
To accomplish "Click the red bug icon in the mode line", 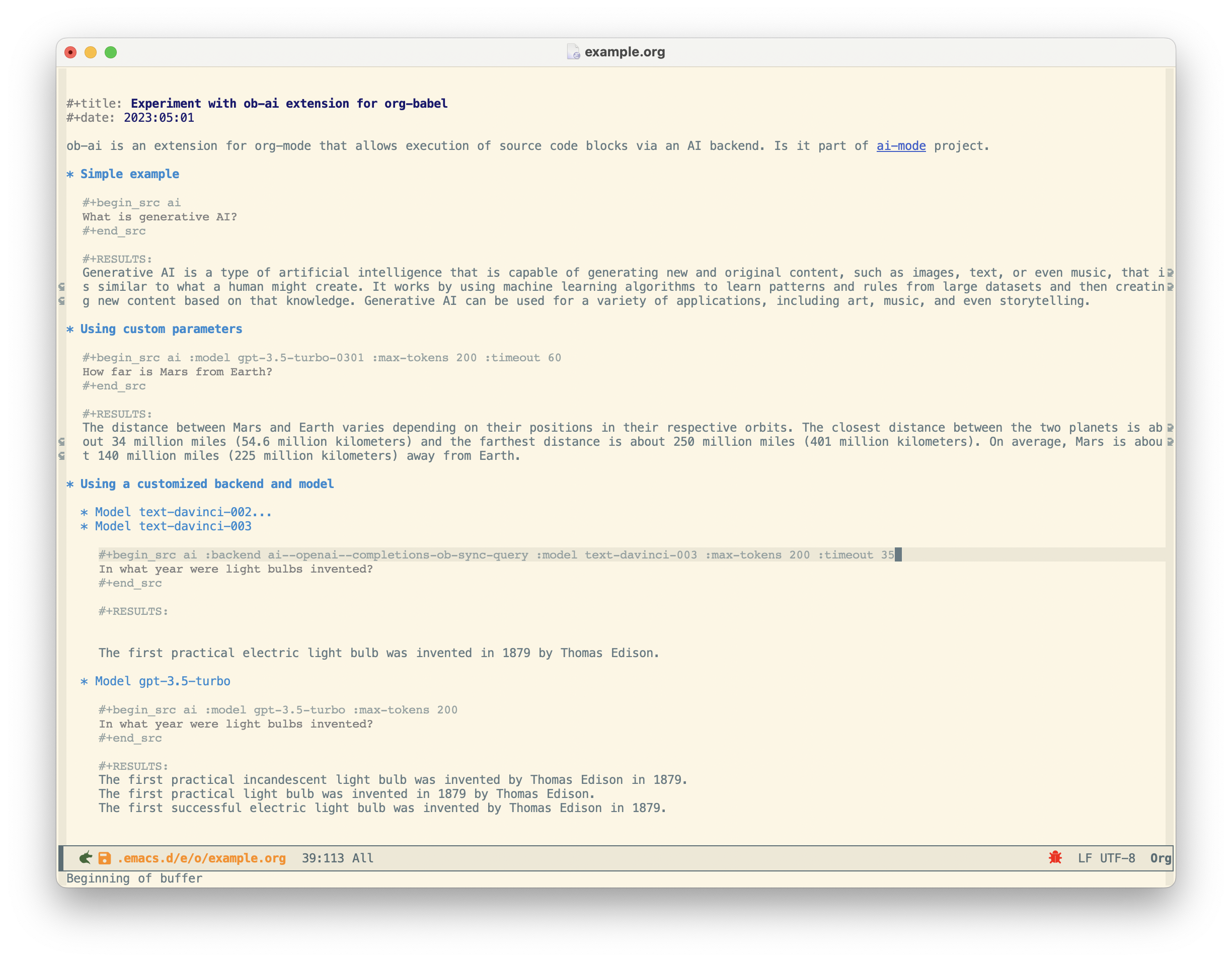I will pyautogui.click(x=1055, y=858).
